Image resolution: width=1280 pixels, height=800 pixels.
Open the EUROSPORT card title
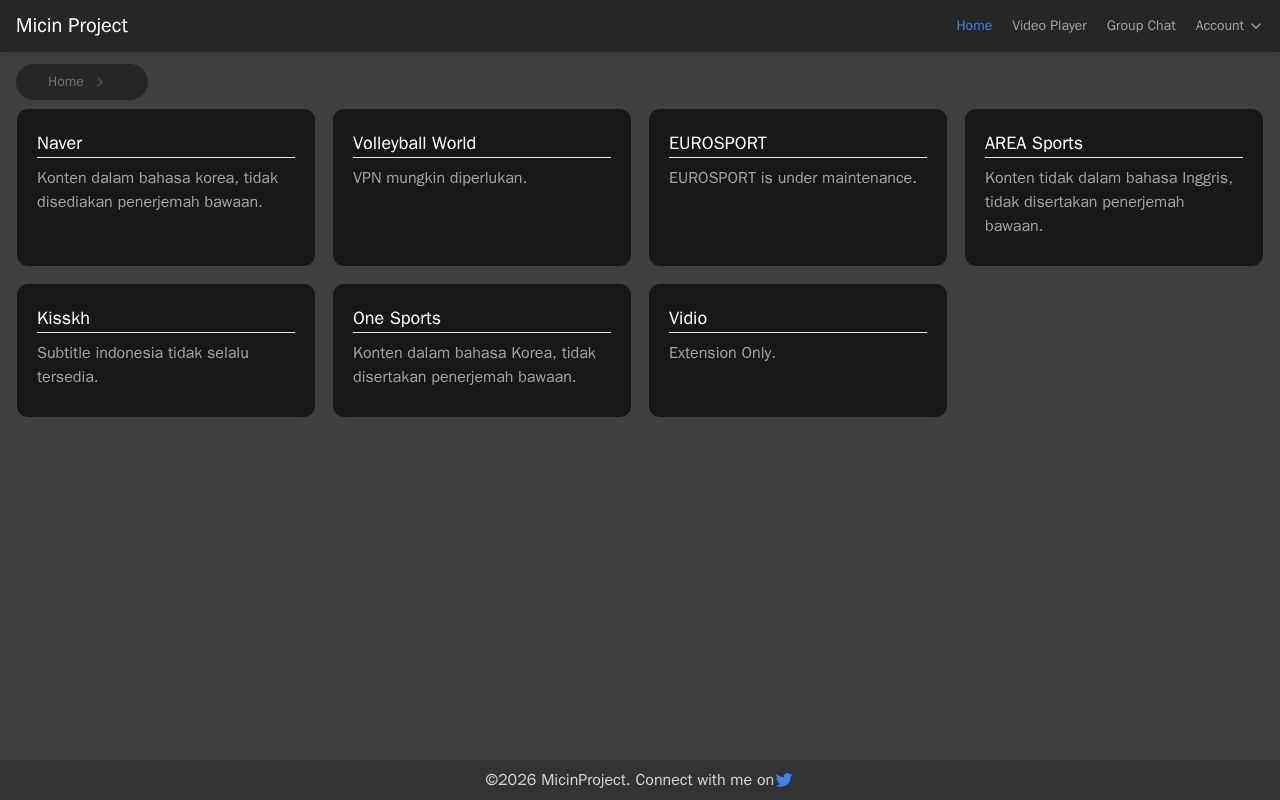(718, 143)
